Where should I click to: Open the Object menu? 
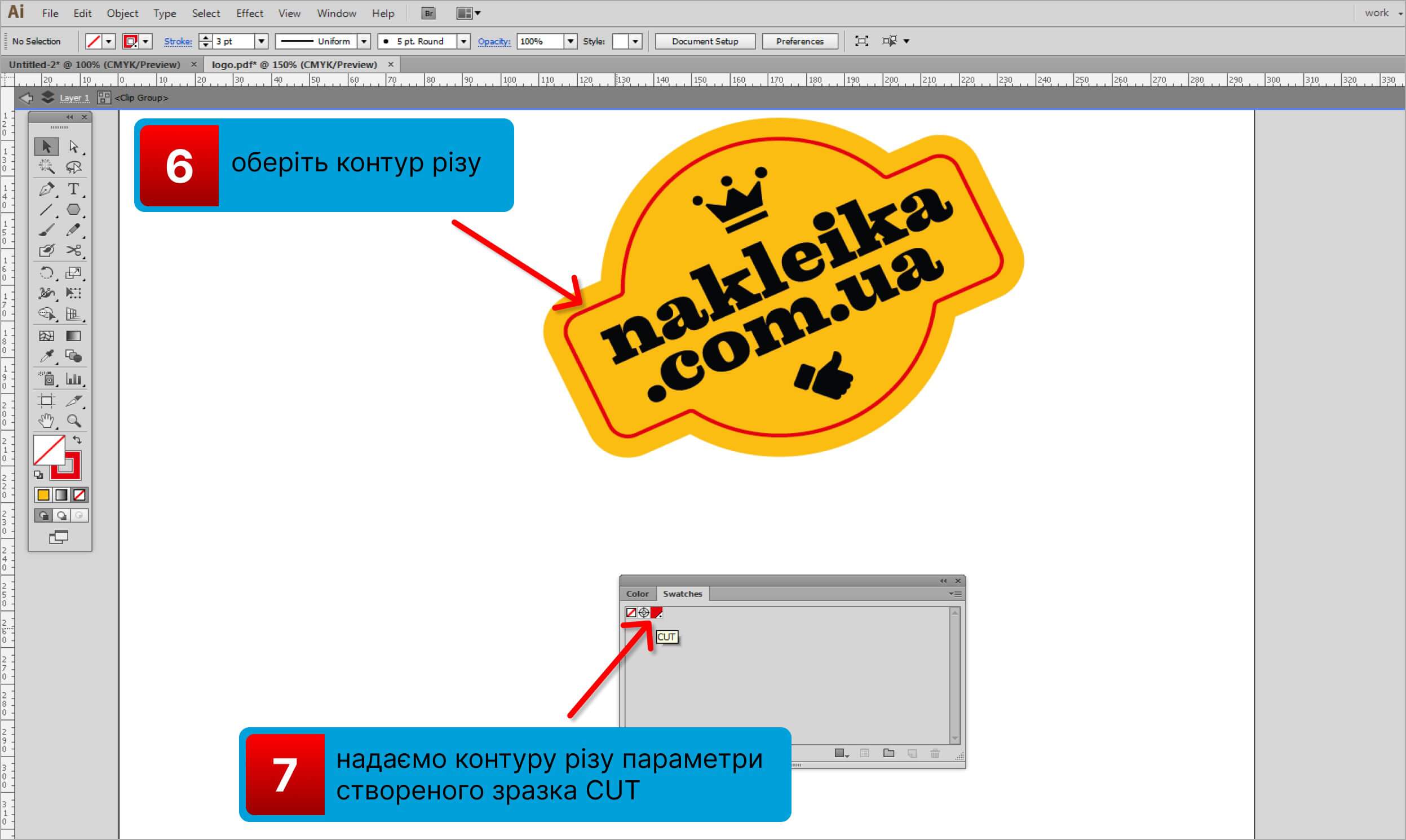(x=122, y=13)
